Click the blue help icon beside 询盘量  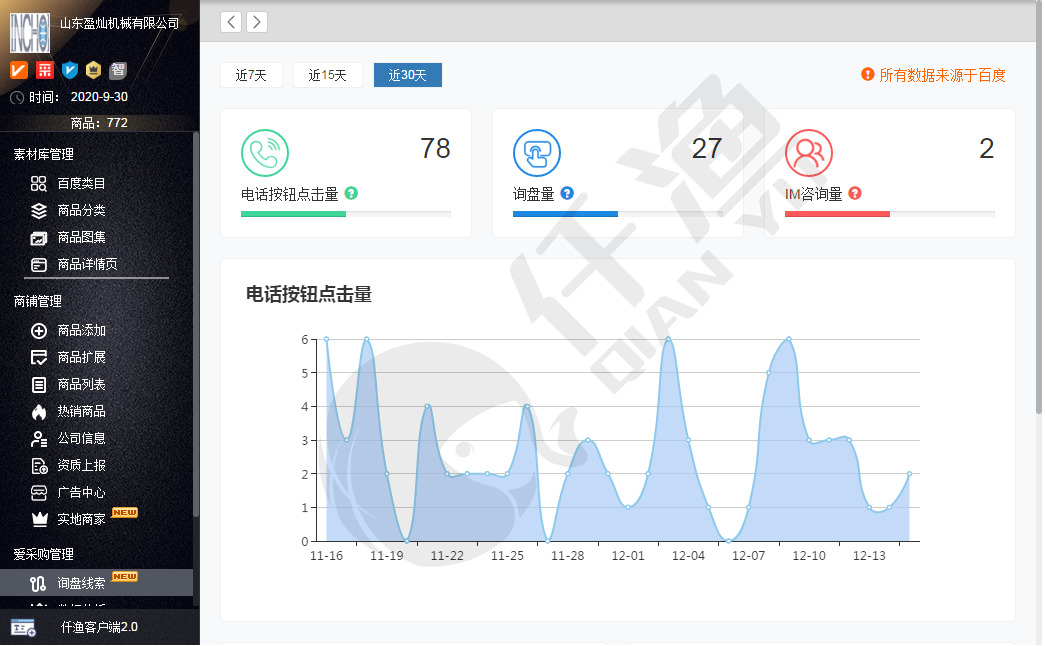pyautogui.click(x=567, y=193)
